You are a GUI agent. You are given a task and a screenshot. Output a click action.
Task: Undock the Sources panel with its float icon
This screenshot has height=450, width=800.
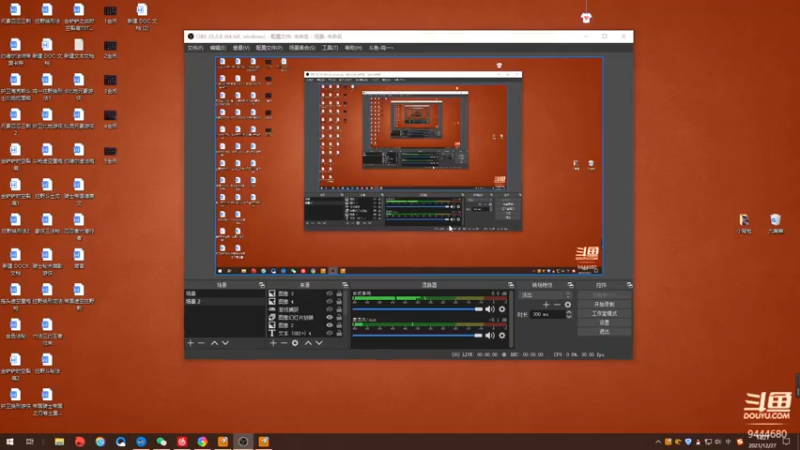[x=345, y=285]
